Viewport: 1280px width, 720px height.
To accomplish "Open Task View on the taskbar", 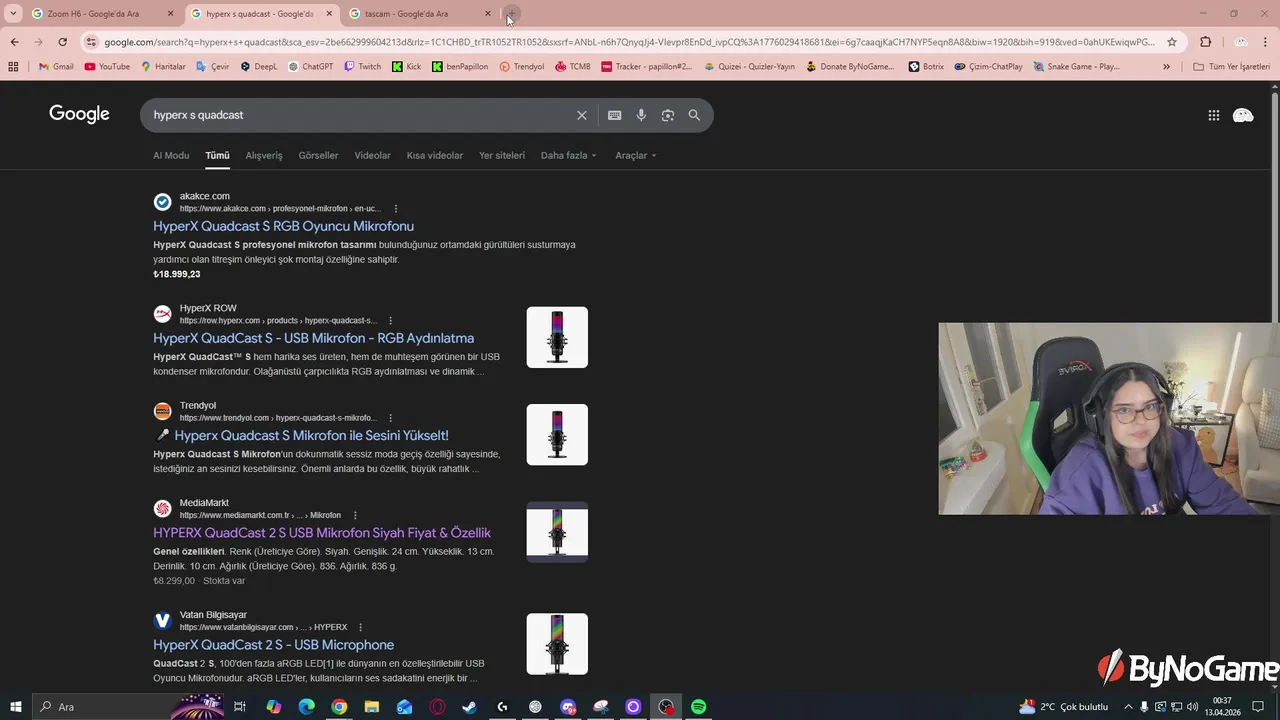I will click(240, 707).
